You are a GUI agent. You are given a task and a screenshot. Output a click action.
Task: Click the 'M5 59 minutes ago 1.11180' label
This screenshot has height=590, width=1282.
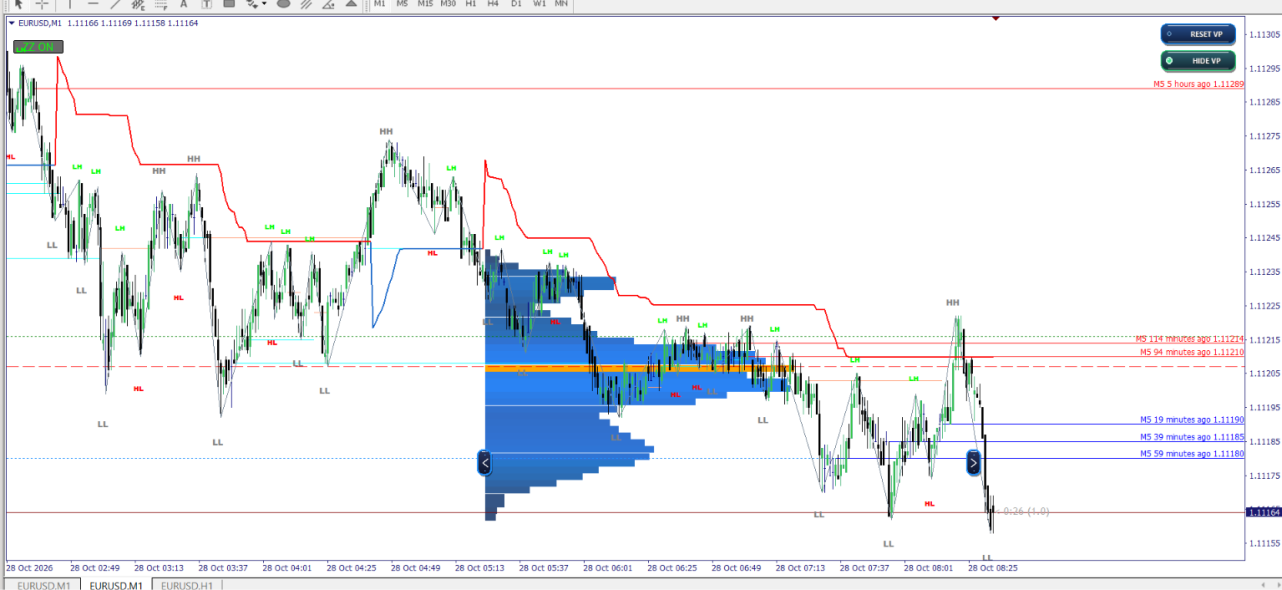pyautogui.click(x=1192, y=454)
